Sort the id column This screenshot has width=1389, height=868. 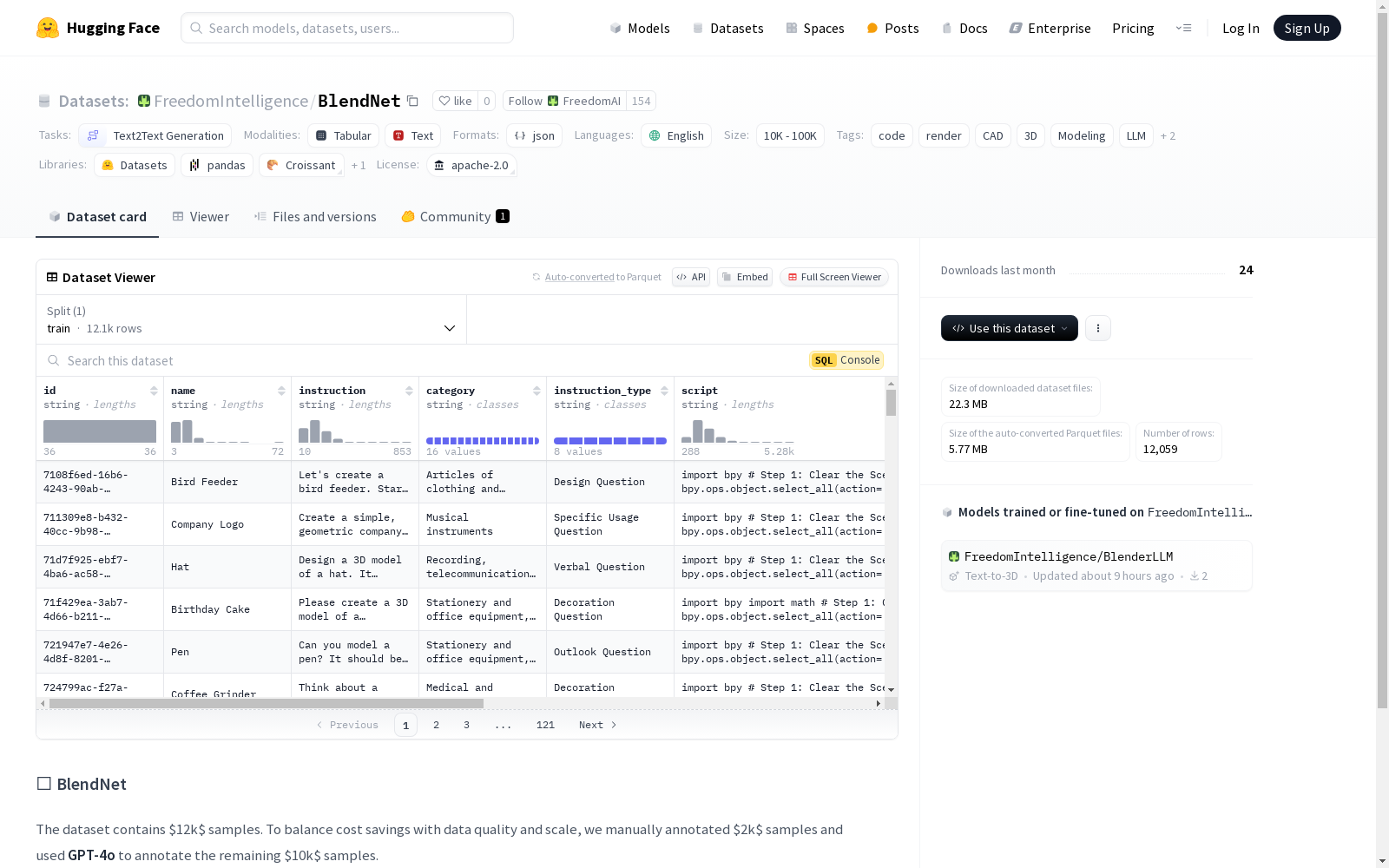[x=154, y=391]
